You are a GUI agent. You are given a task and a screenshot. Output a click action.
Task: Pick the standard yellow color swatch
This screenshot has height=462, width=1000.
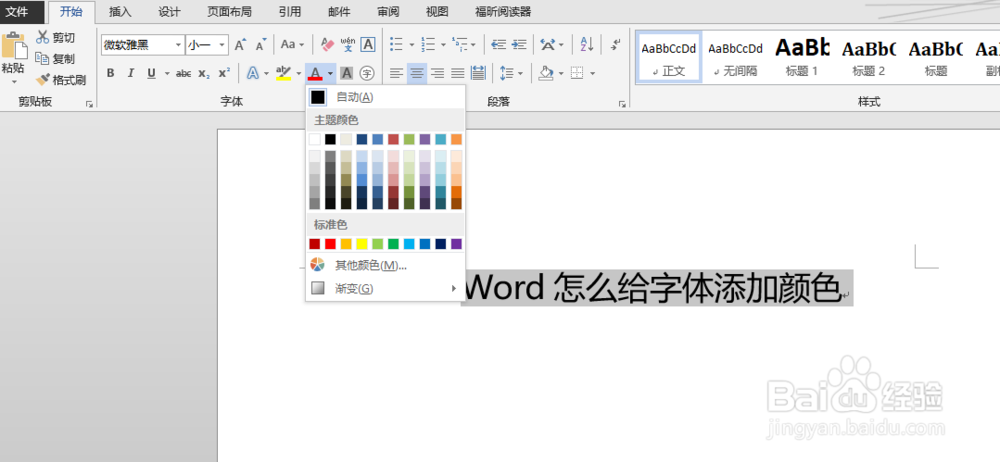click(362, 244)
